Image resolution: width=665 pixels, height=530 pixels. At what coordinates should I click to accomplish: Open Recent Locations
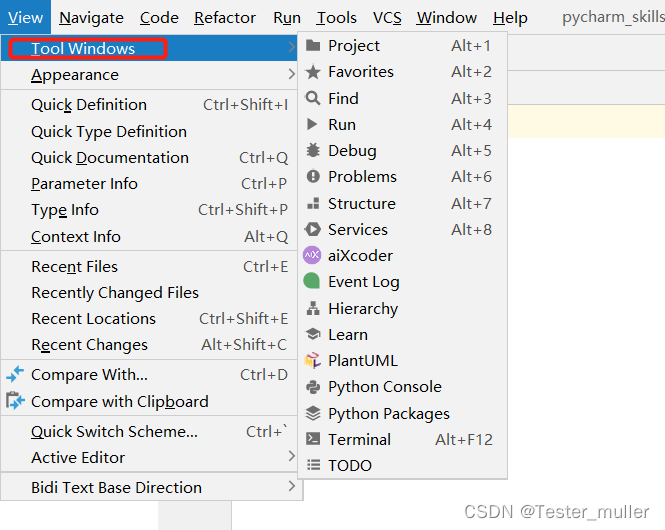coord(149,319)
